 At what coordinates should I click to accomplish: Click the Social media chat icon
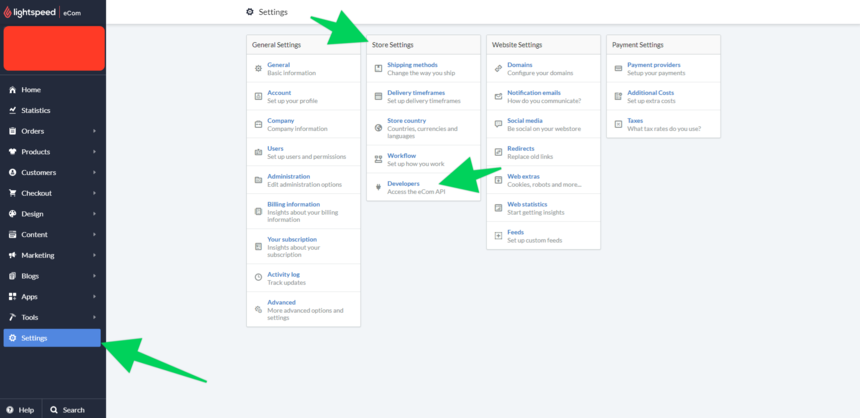click(x=498, y=124)
